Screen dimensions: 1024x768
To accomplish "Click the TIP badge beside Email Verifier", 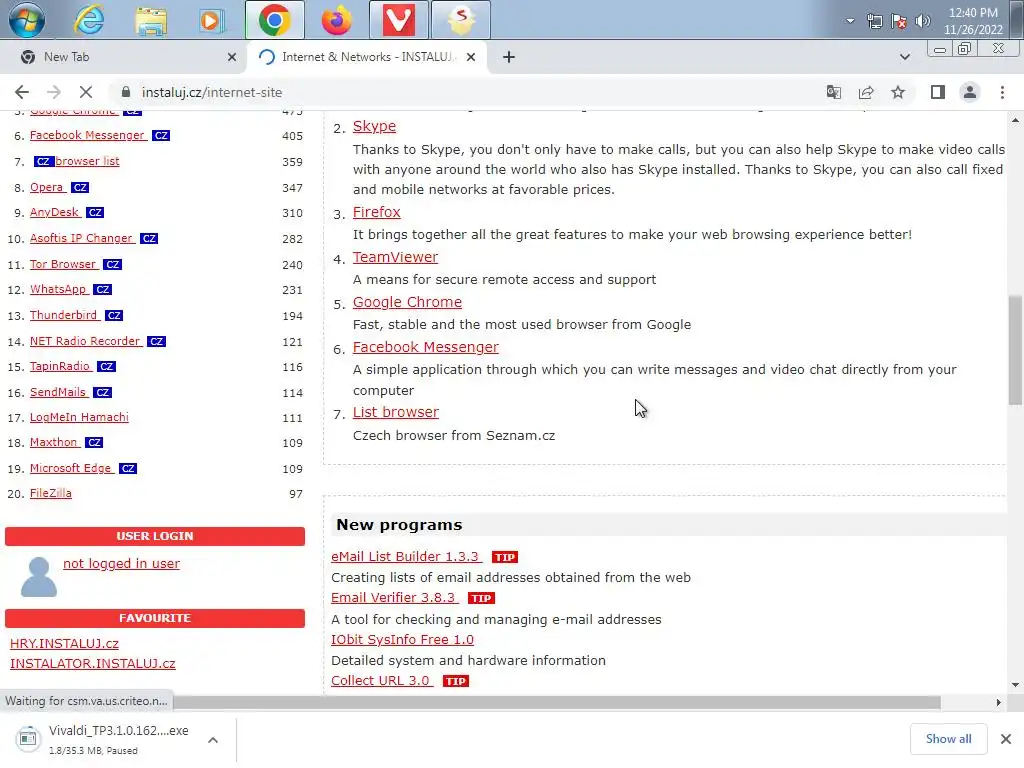I will pyautogui.click(x=481, y=598).
